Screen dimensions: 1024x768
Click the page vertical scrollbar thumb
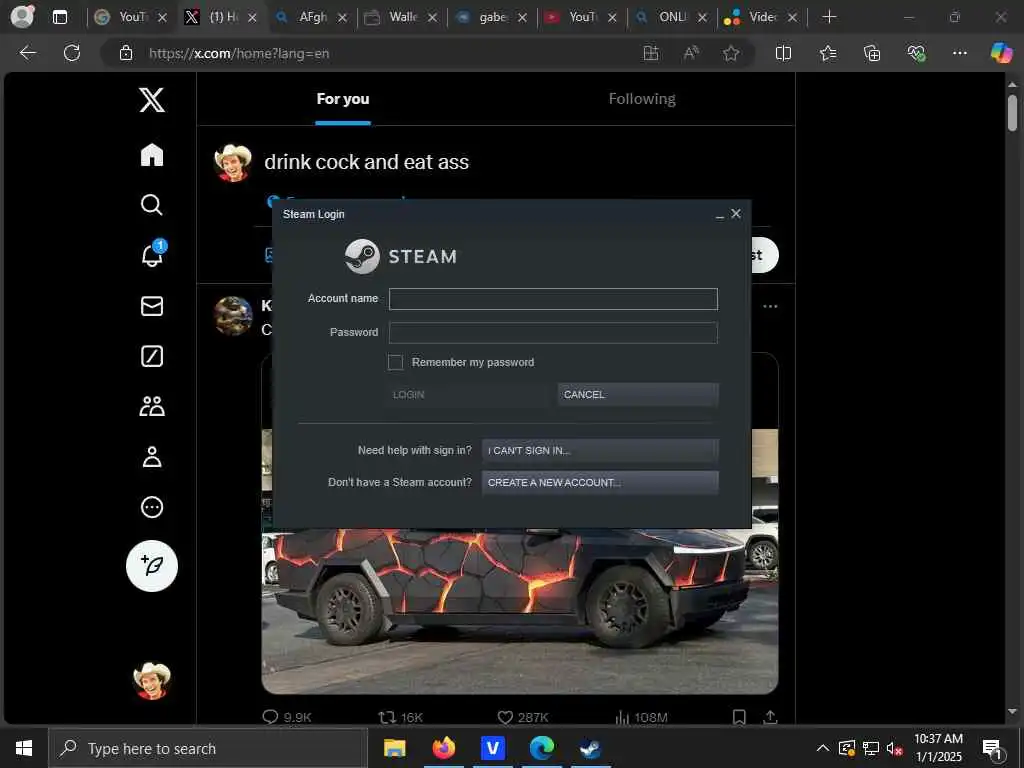[x=1012, y=113]
